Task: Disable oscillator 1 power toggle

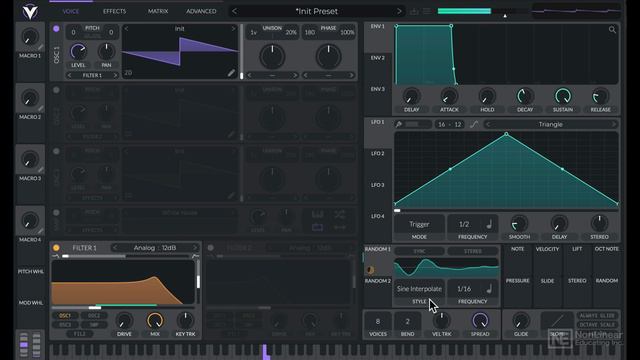Action: click(56, 29)
